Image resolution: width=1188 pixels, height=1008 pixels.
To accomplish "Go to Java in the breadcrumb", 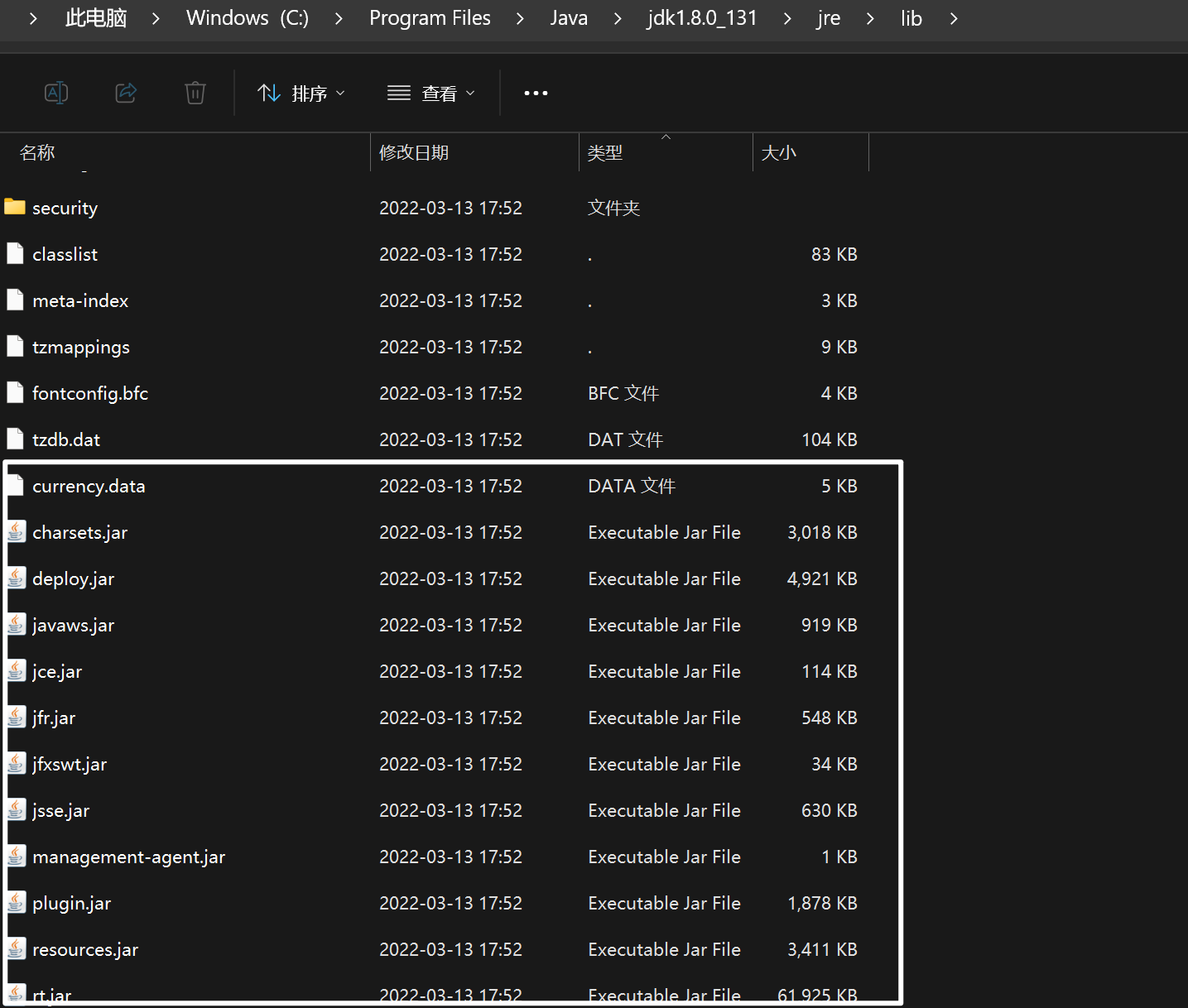I will coord(569,18).
